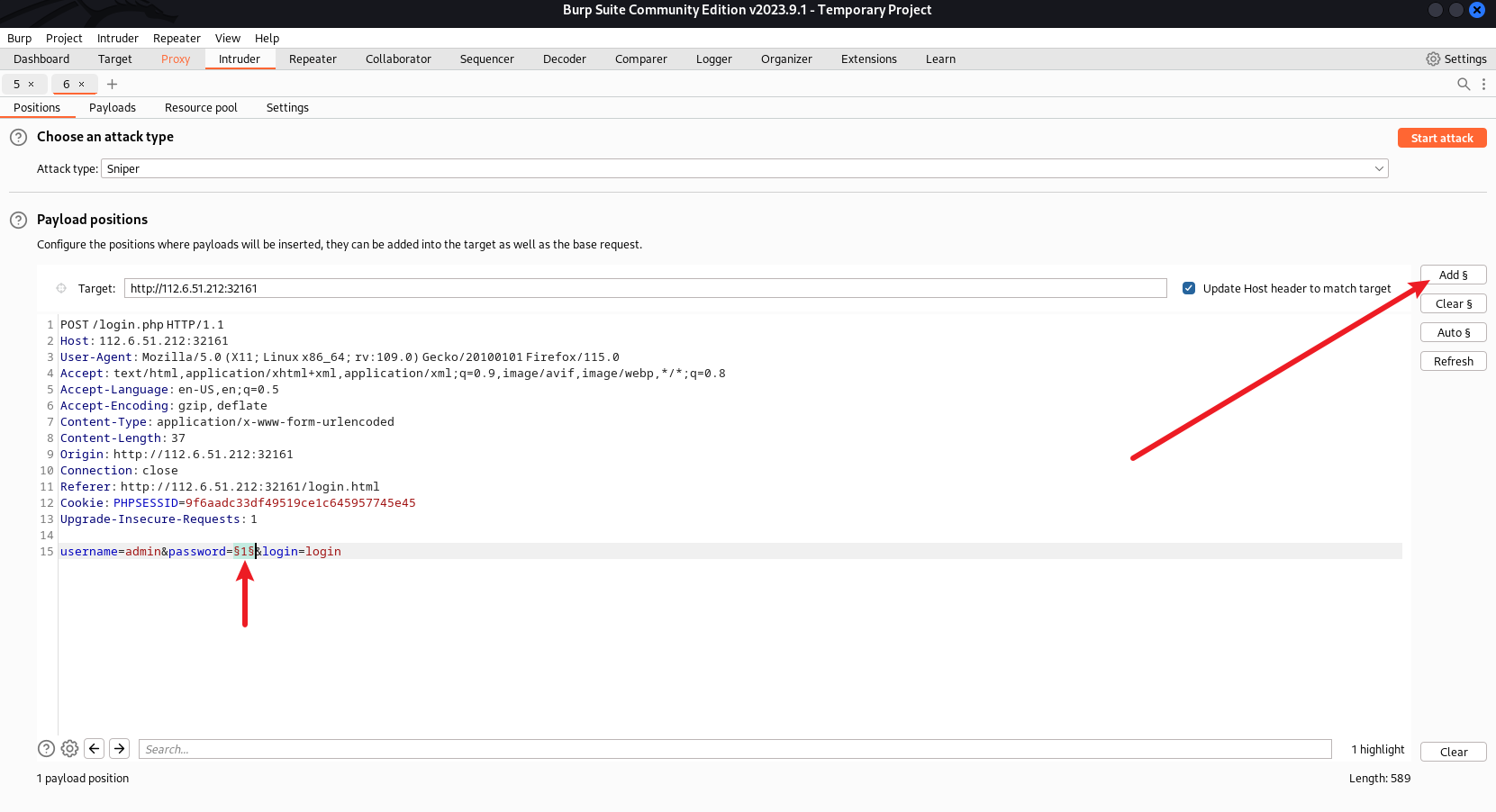Open the Burp menu
Image resolution: width=1496 pixels, height=812 pixels.
point(19,38)
